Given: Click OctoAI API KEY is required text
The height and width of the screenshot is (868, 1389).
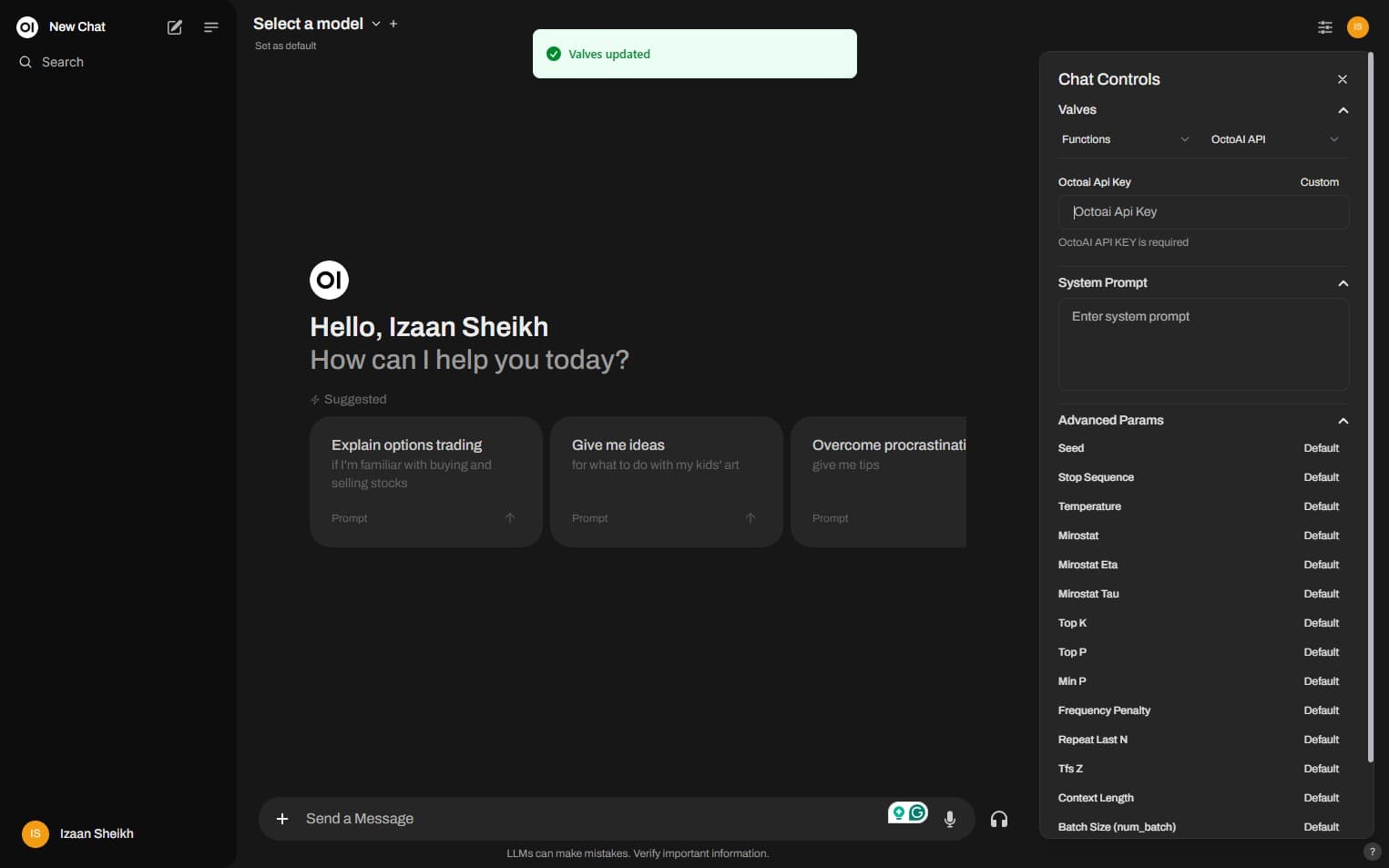Looking at the screenshot, I should [1123, 242].
